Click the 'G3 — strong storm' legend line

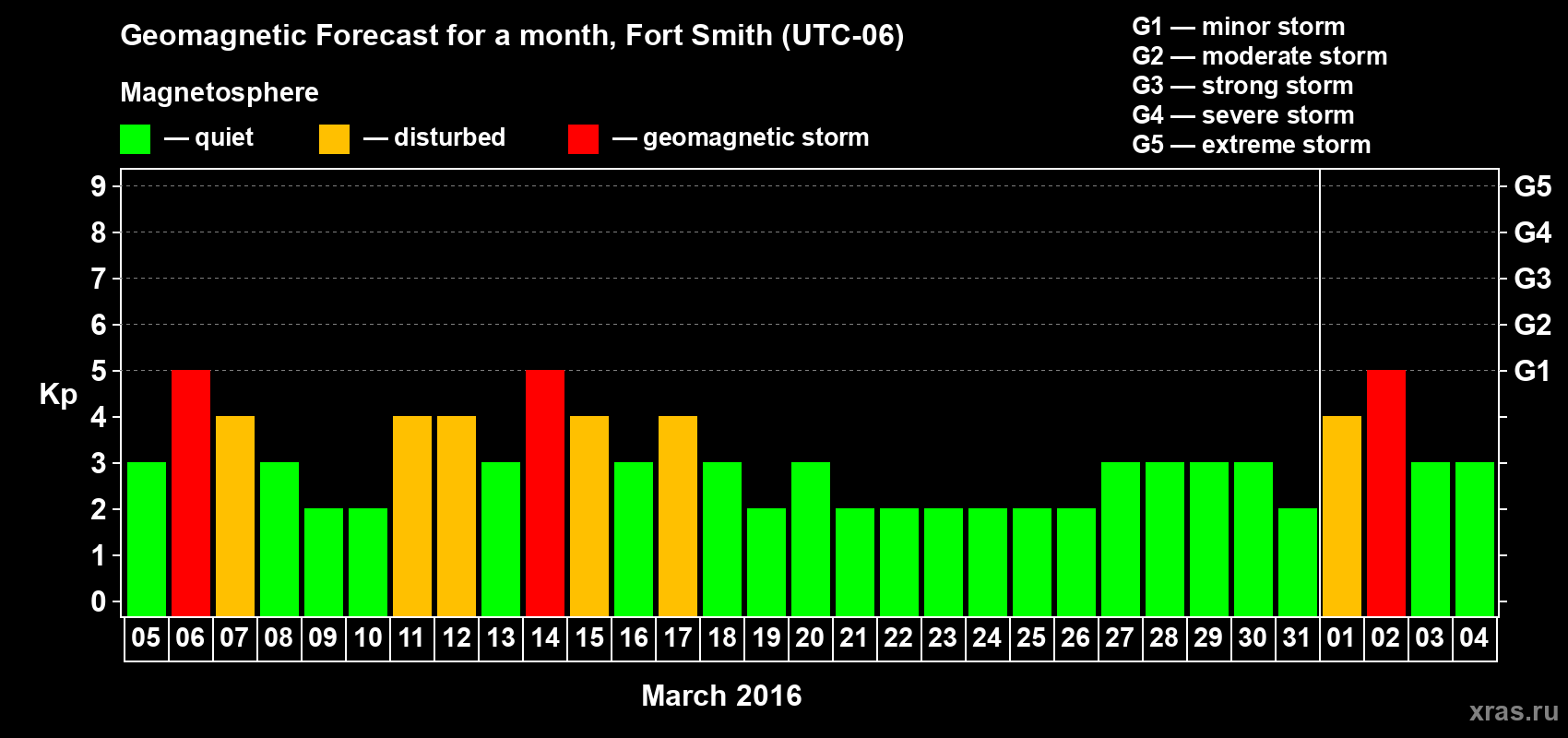click(1243, 86)
